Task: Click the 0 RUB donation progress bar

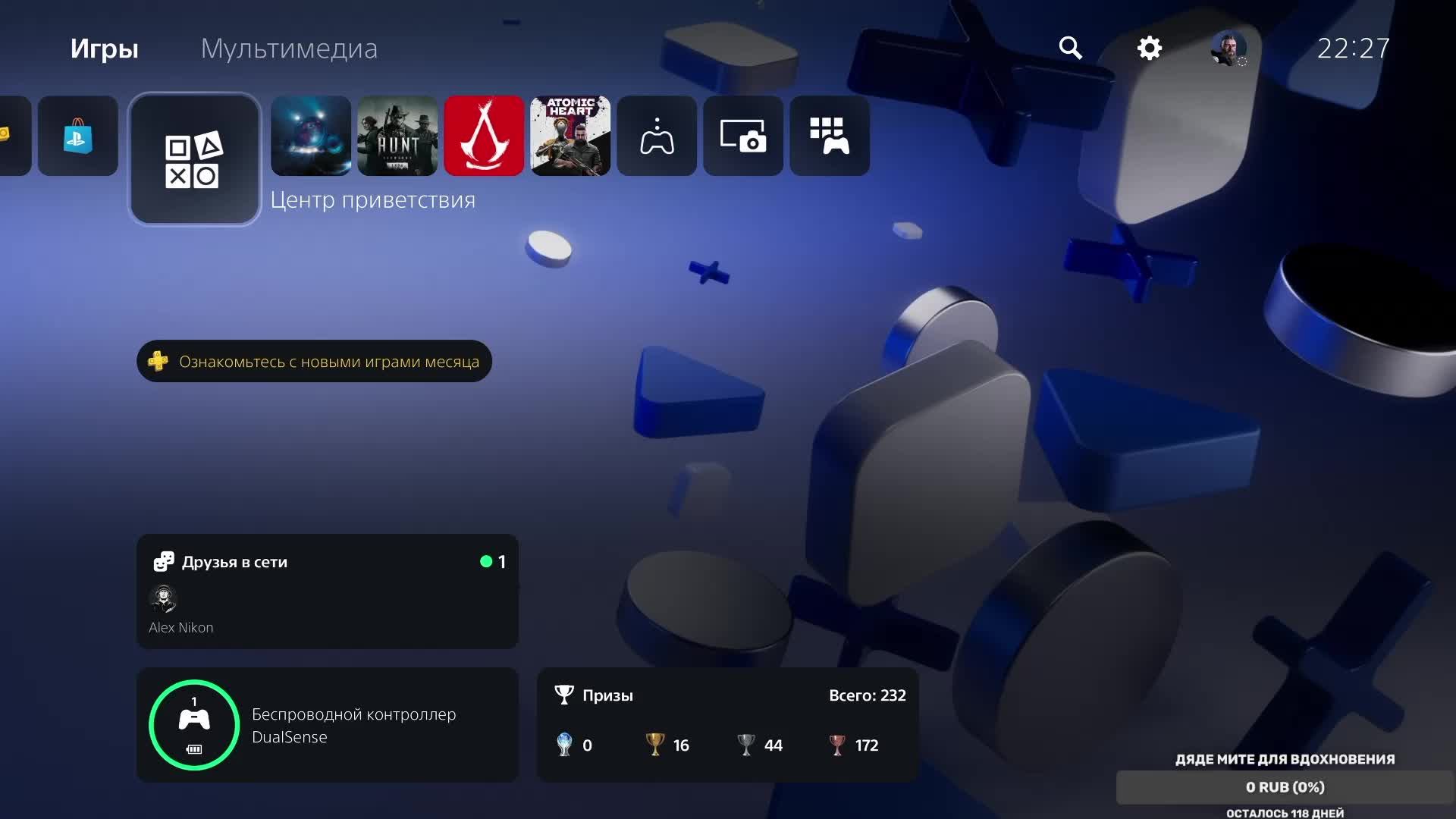Action: (x=1285, y=787)
